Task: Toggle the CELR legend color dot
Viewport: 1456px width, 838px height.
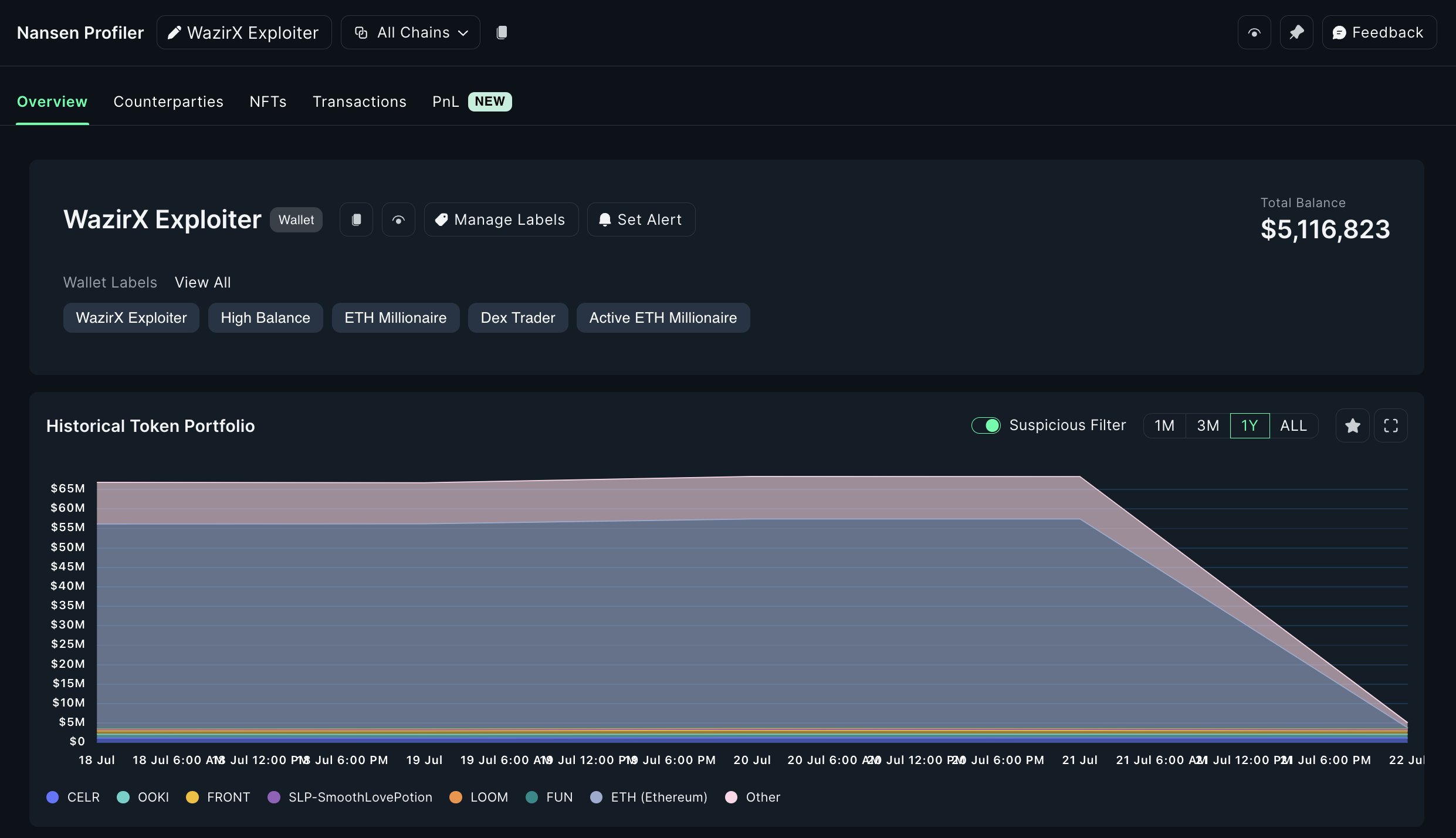Action: (53, 797)
